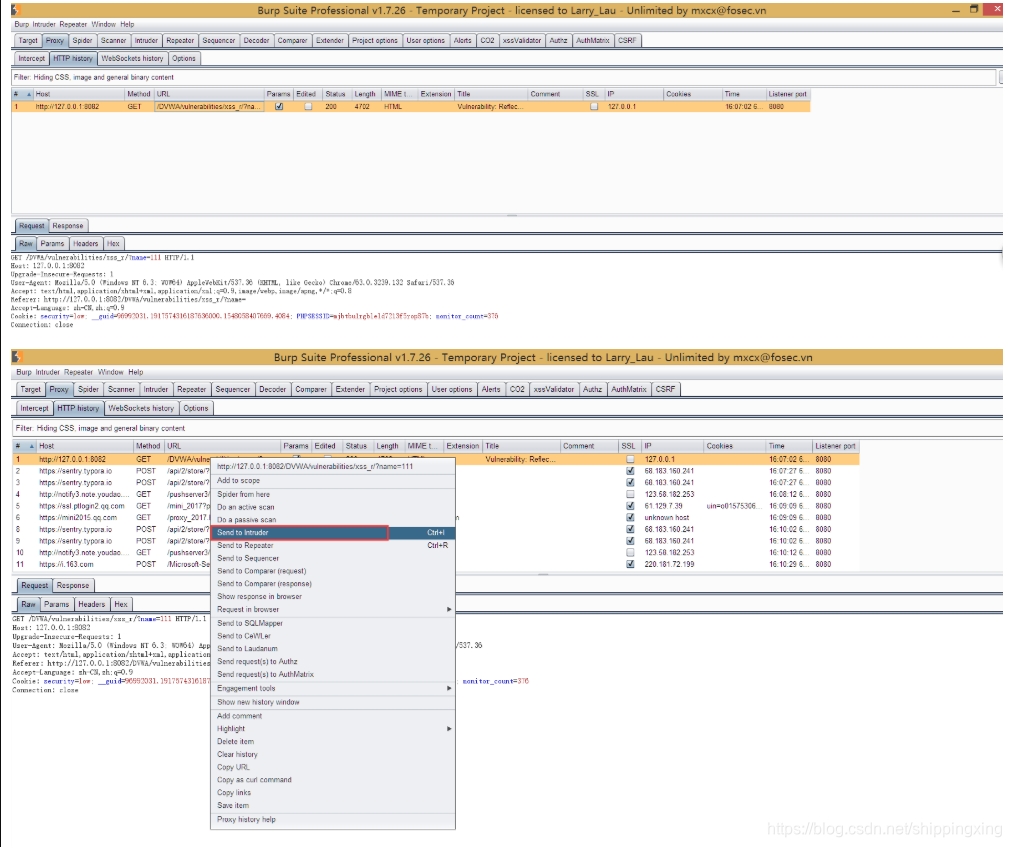Toggle SSL checkbox of row 4 notify3.note.youdao
The image size is (1011, 847).
(x=630, y=494)
